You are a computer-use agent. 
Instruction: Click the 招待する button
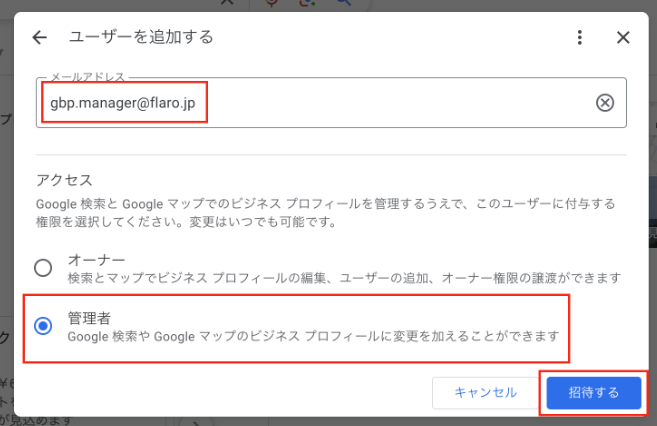click(x=594, y=392)
